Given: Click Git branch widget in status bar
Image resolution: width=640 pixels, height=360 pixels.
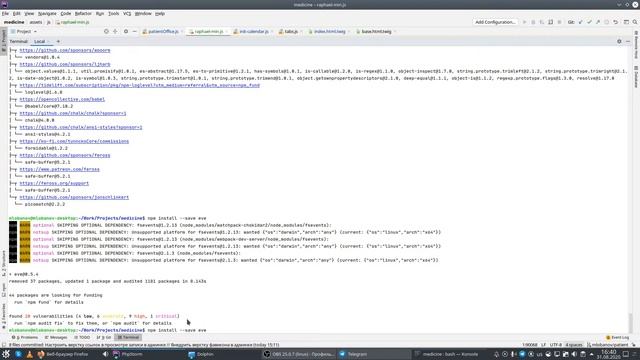Looking at the screenshot, I should pyautogui.click(x=607, y=345).
